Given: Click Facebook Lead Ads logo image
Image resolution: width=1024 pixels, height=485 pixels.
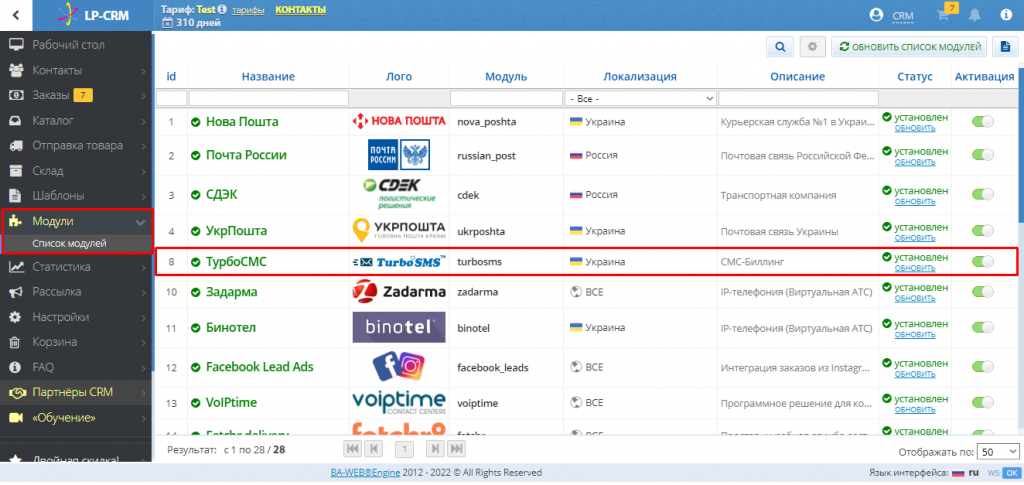Looking at the screenshot, I should pyautogui.click(x=399, y=367).
